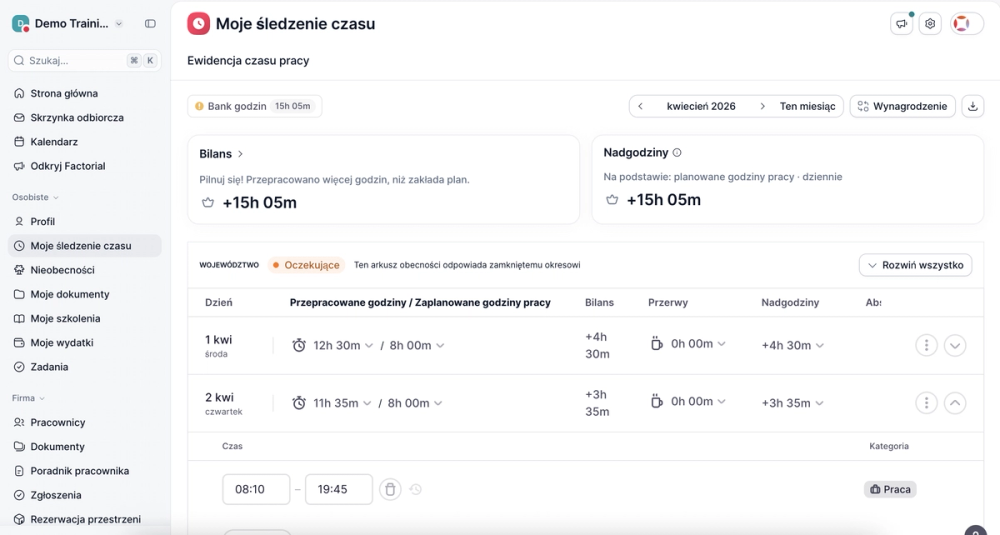1000x535 pixels.
Task: Open Dokumenty in sidebar
Action: pos(84,446)
